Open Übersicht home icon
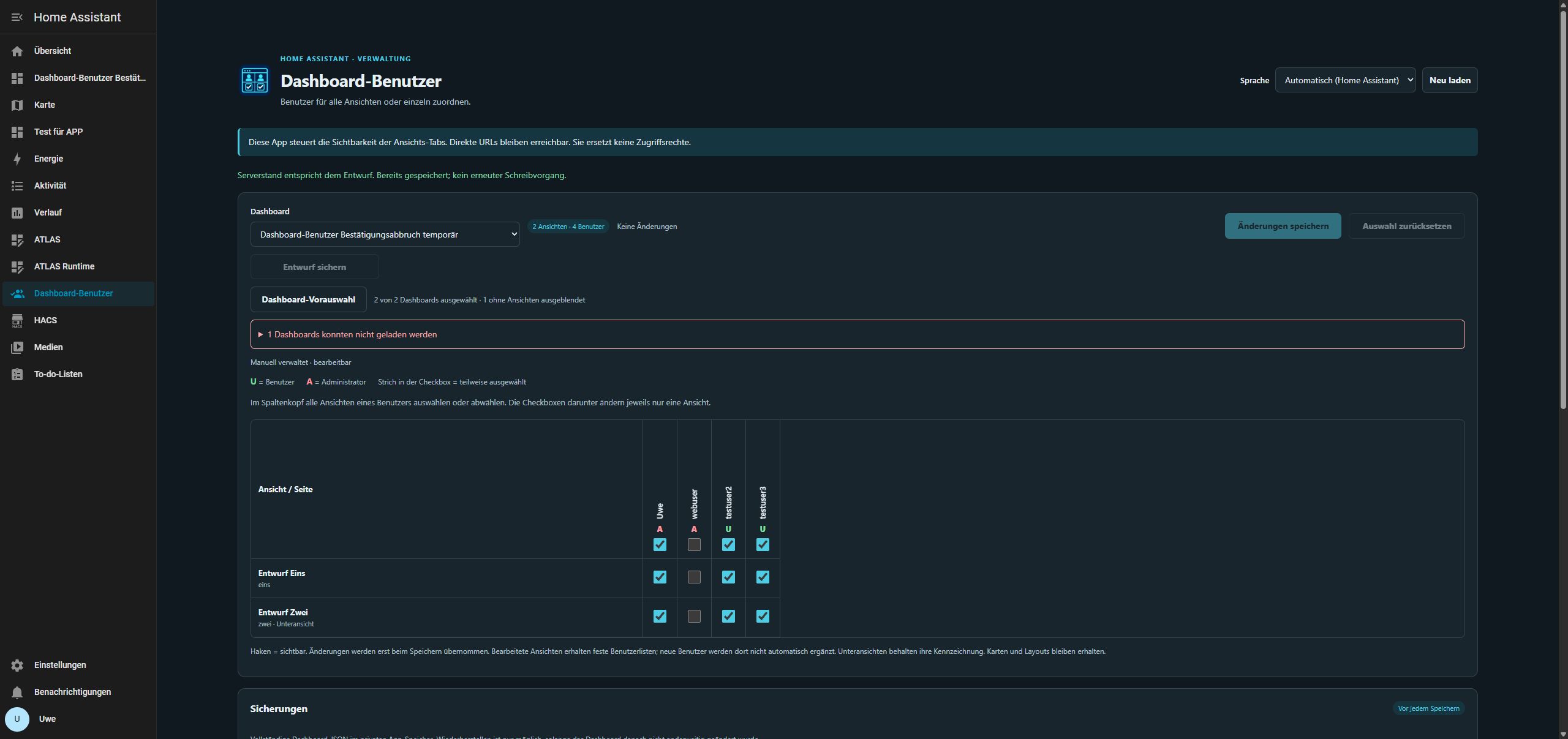The width and height of the screenshot is (1568, 739). pos(17,51)
